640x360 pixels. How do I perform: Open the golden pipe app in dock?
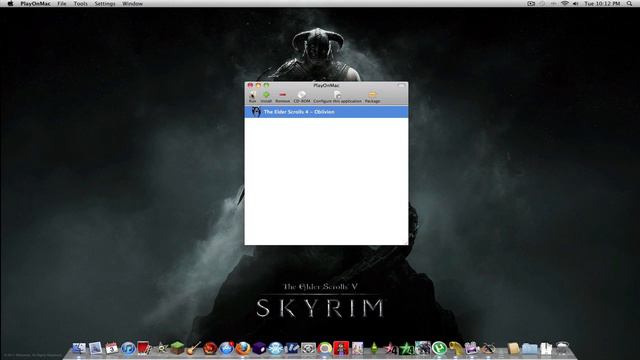click(456, 348)
